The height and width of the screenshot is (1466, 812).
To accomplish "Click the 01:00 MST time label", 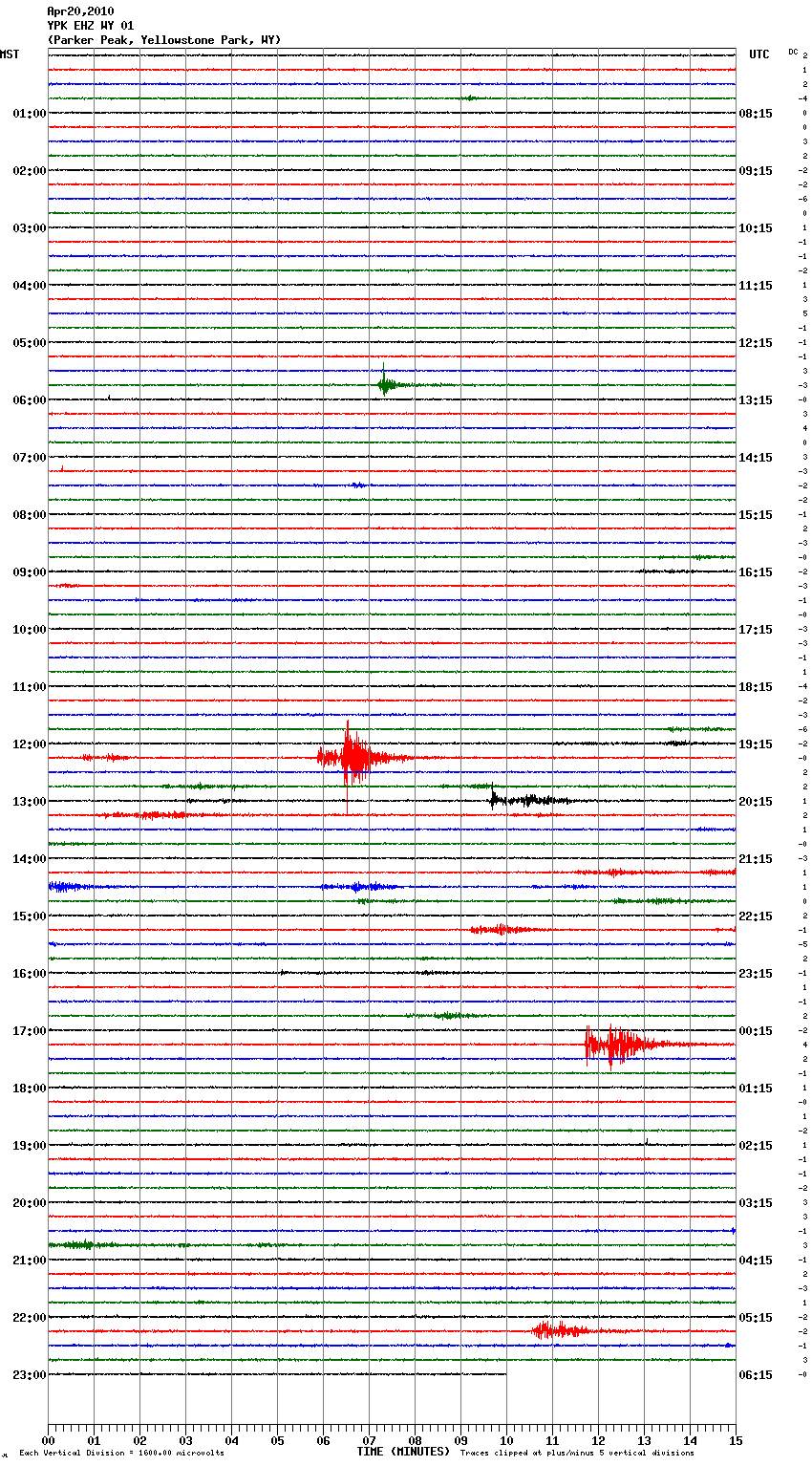I will pyautogui.click(x=30, y=114).
